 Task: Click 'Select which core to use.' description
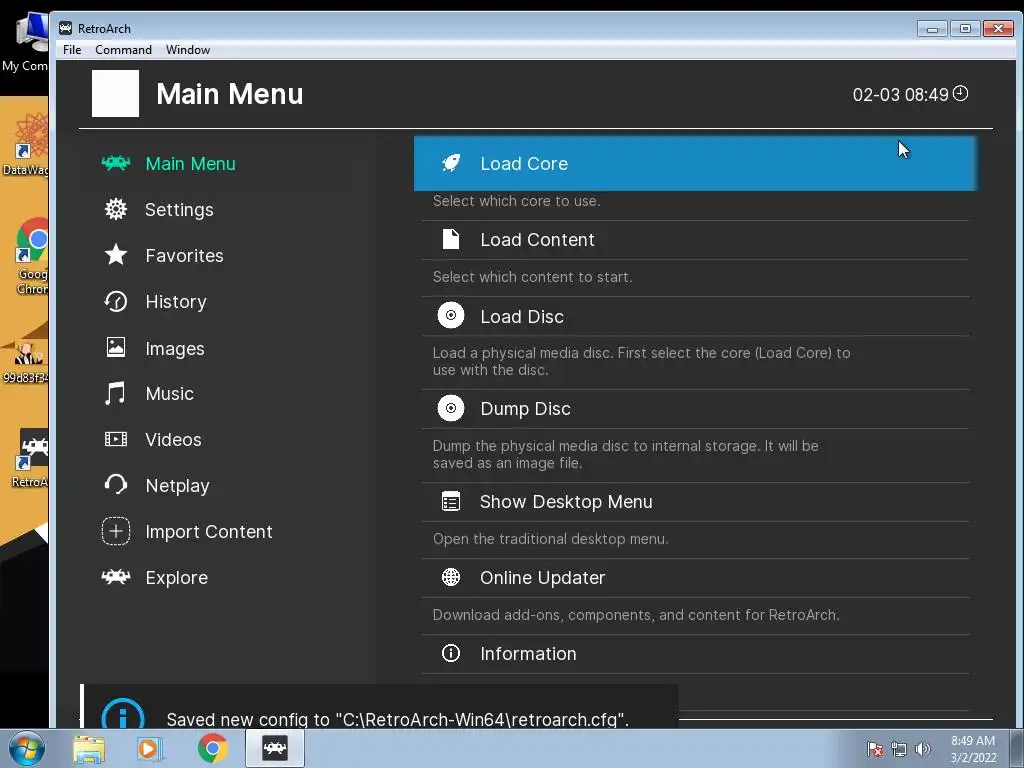tap(516, 201)
